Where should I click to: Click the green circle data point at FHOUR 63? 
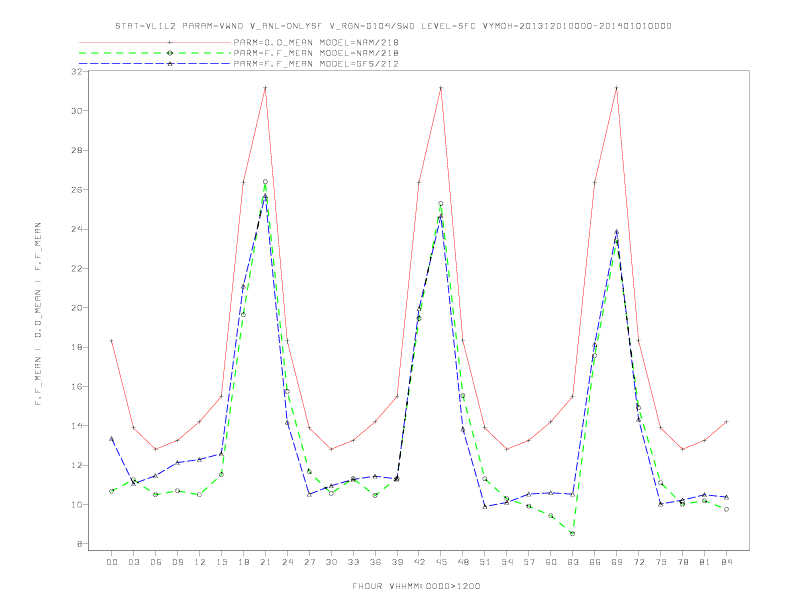pyautogui.click(x=572, y=534)
